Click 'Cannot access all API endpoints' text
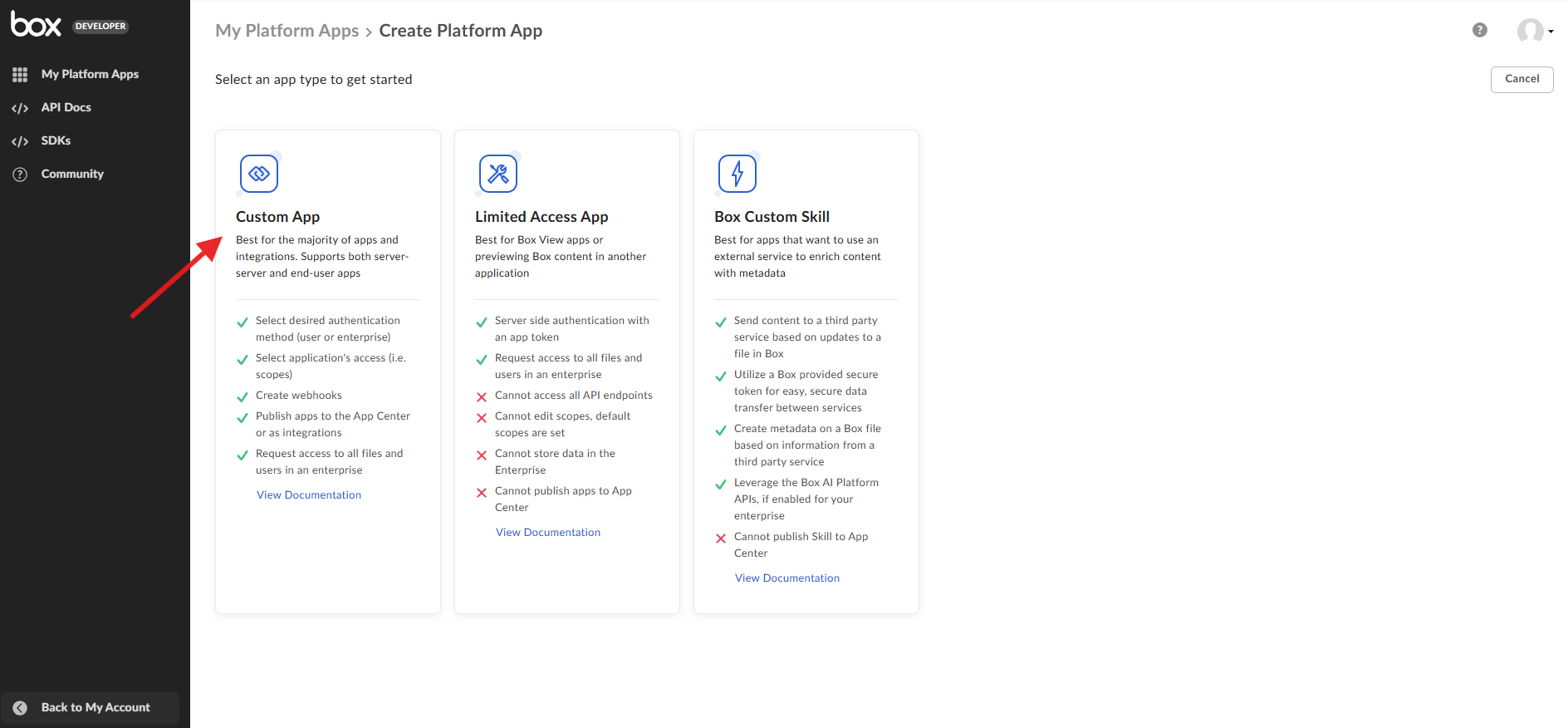The width and height of the screenshot is (1568, 728). [x=574, y=396]
